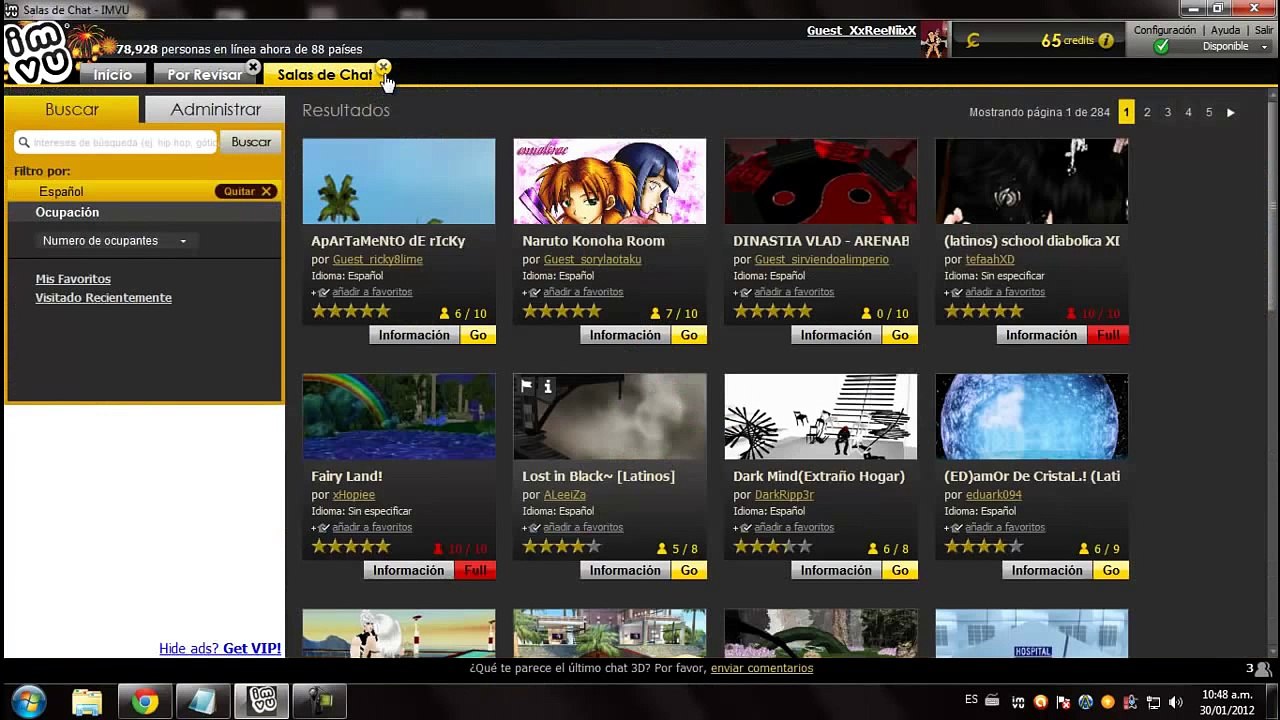Screen dimensions: 1280x720
Task: Switch to the Inicio tab
Action: pos(113,75)
